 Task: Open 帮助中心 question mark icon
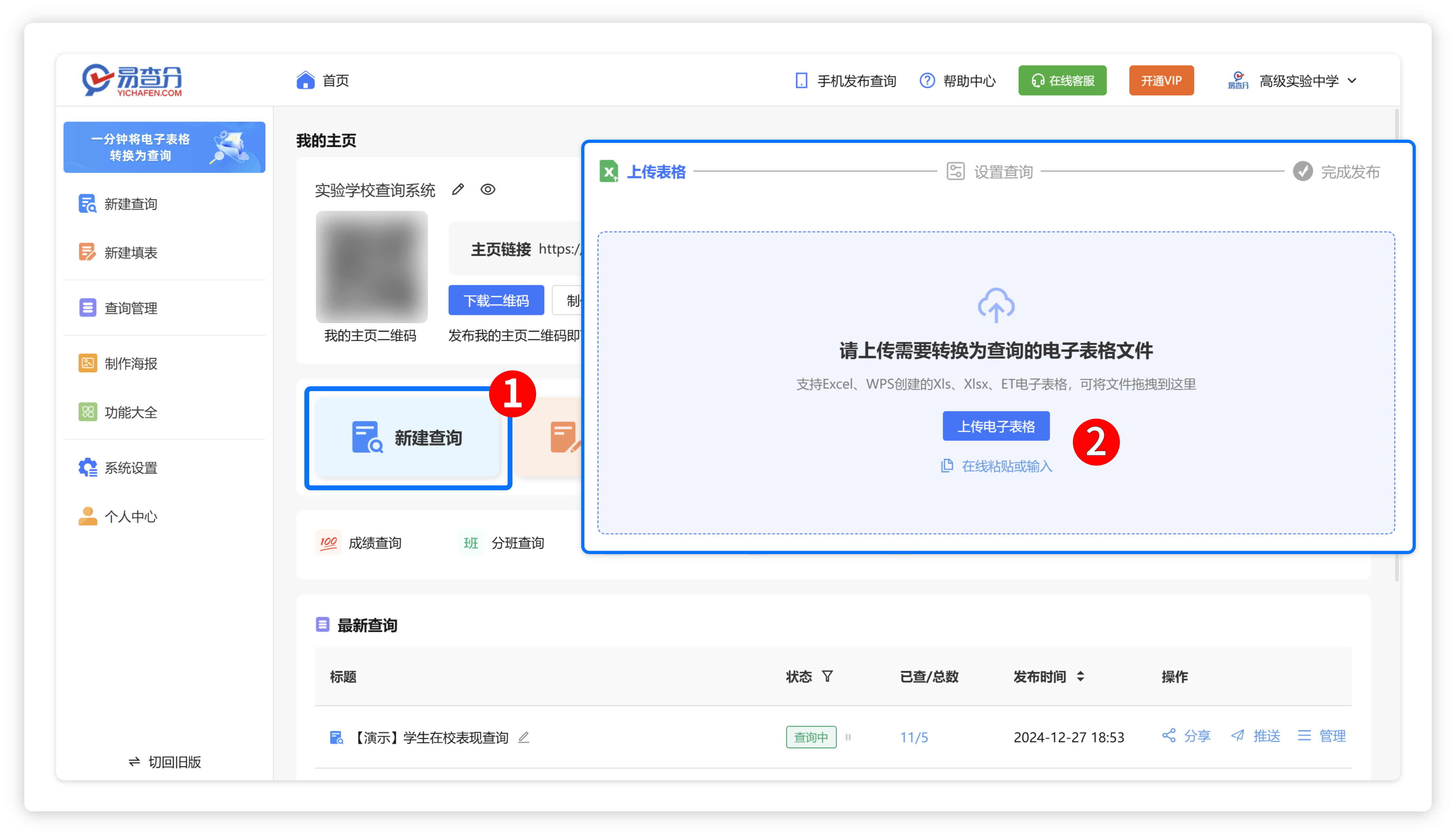click(x=927, y=80)
